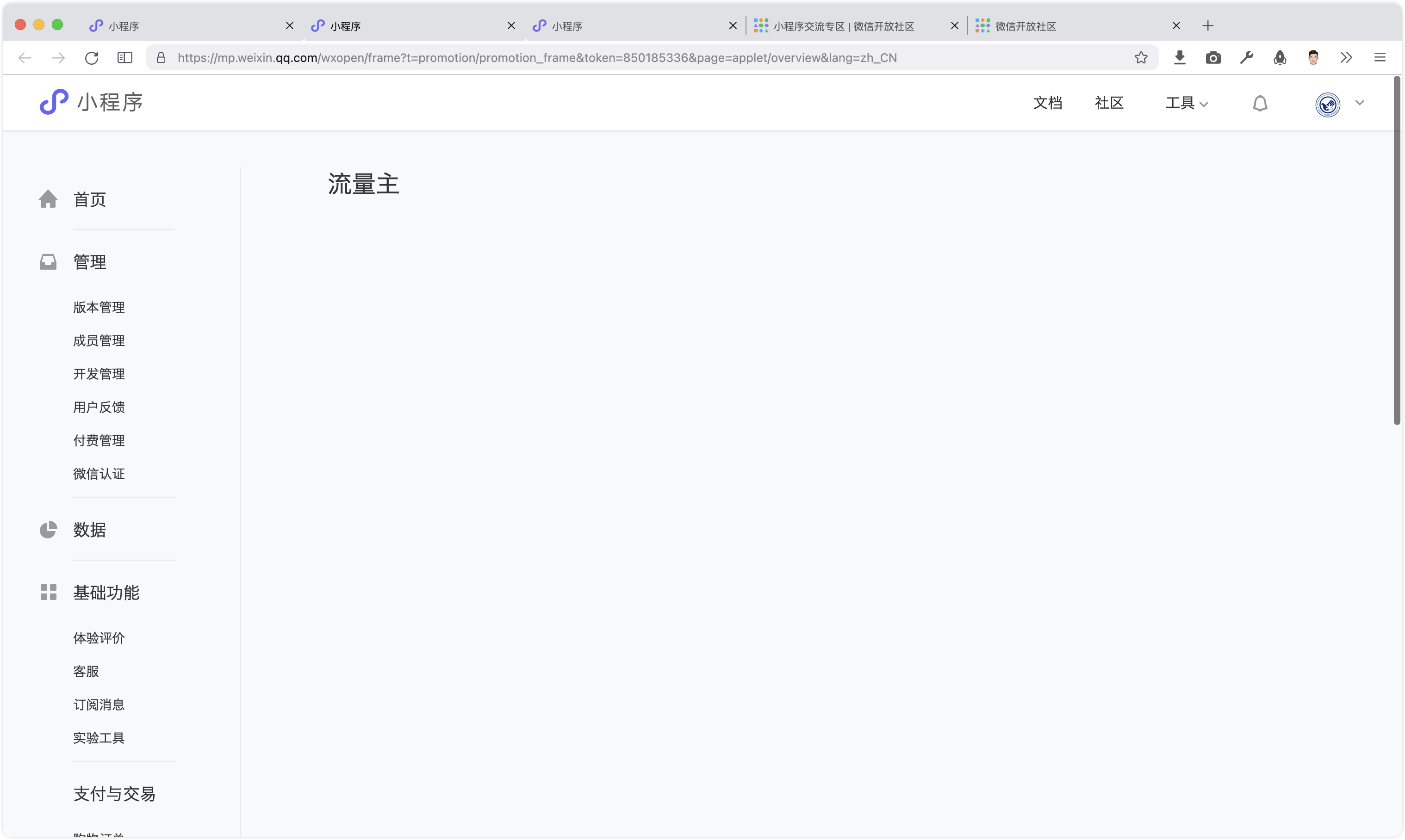Open 订阅消息 in the sidebar
This screenshot has width=1405, height=840.
point(99,705)
